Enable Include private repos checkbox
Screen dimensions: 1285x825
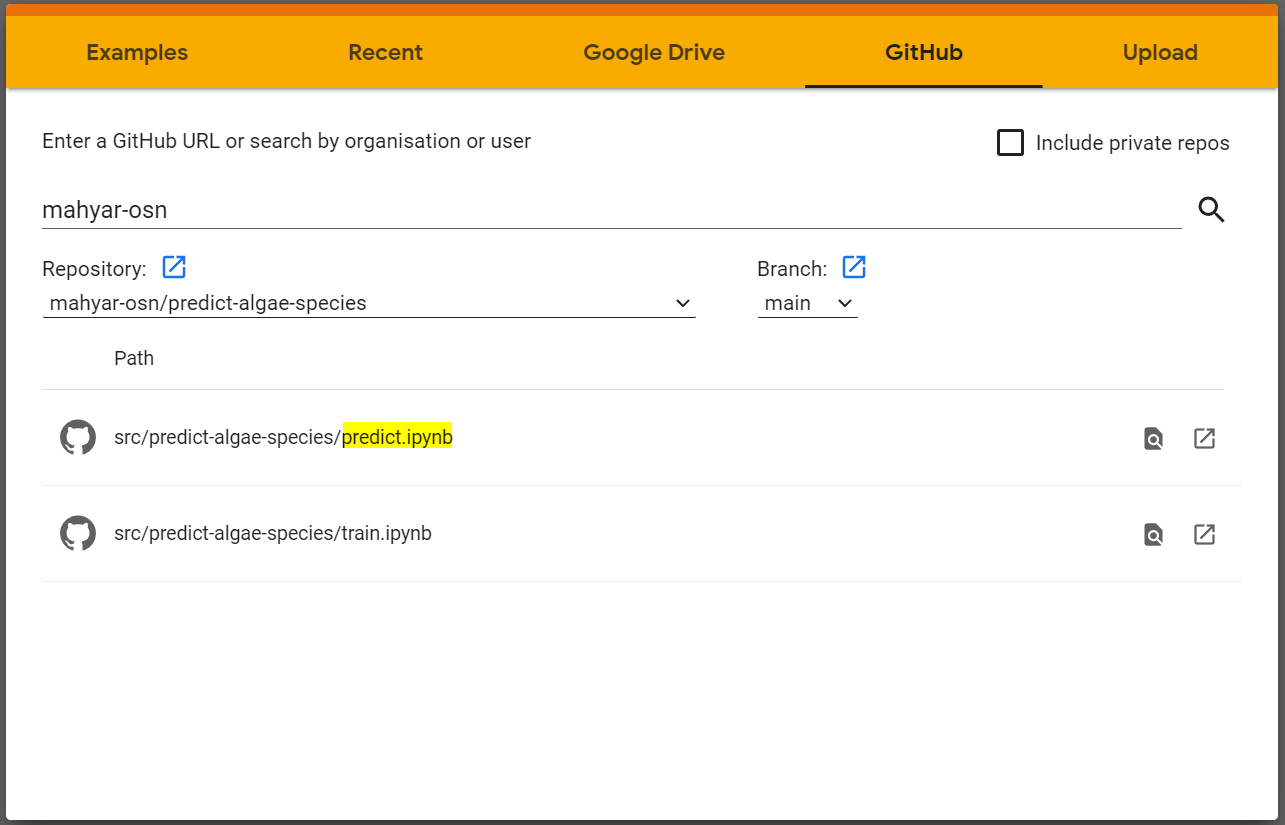(1011, 142)
